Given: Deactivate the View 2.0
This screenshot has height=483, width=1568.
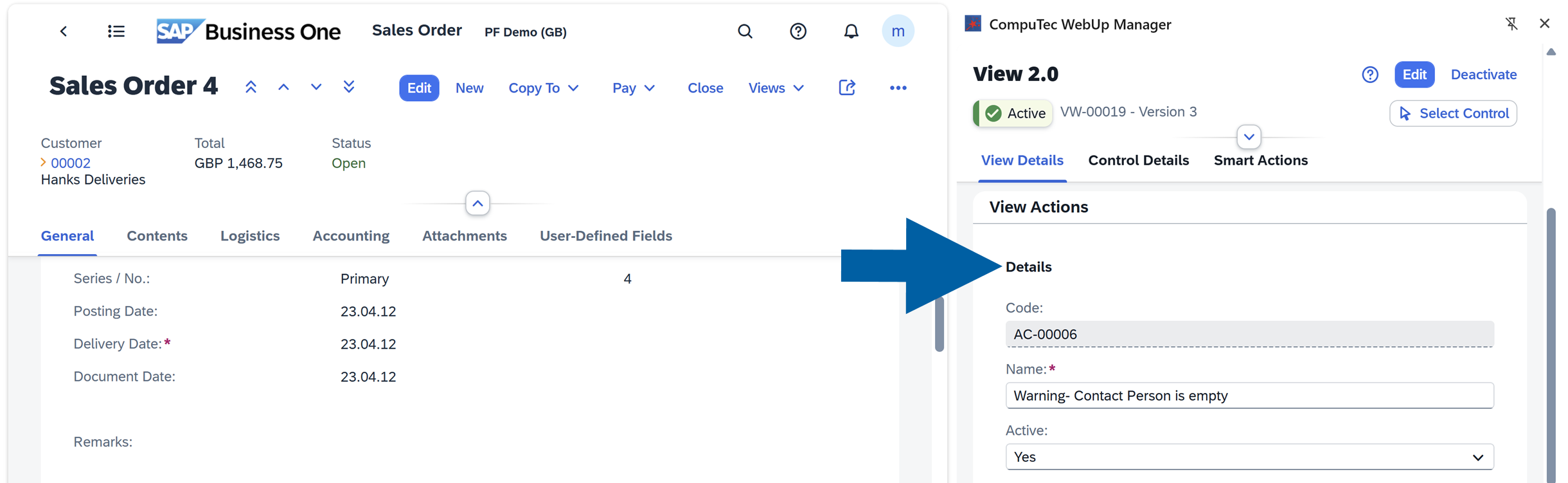Looking at the screenshot, I should coord(1484,75).
